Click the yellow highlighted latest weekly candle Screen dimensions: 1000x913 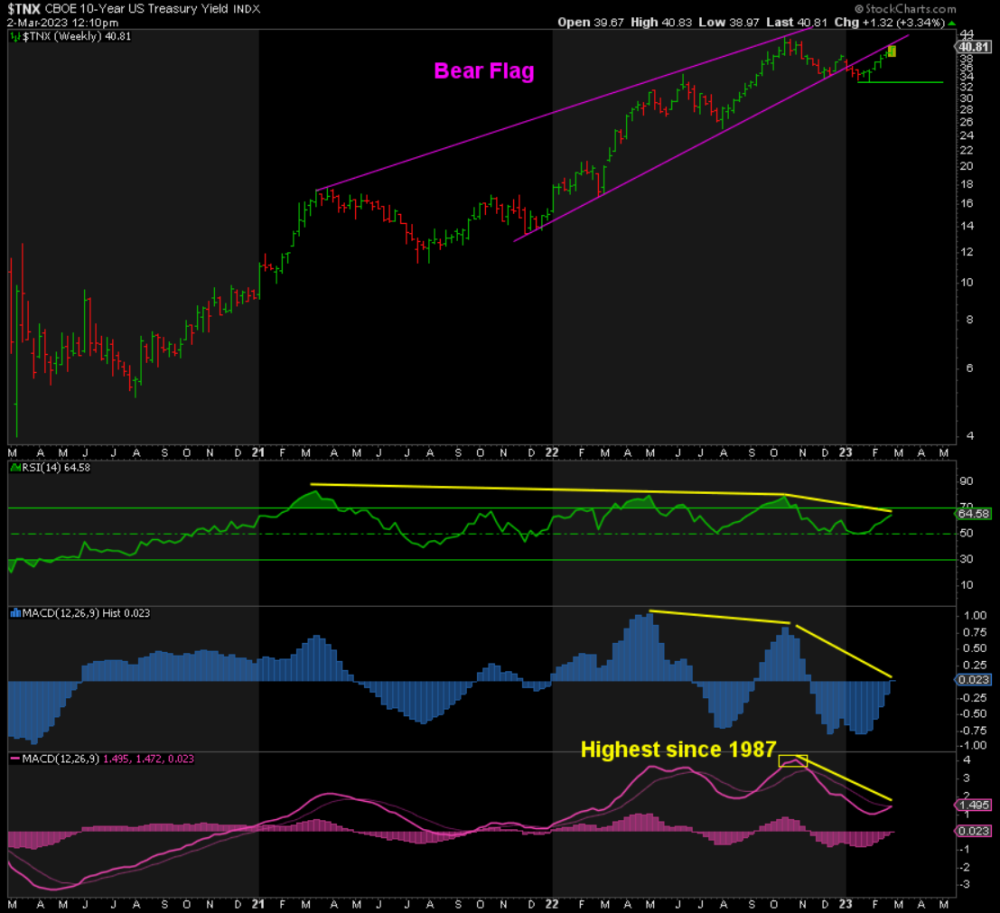[892, 51]
